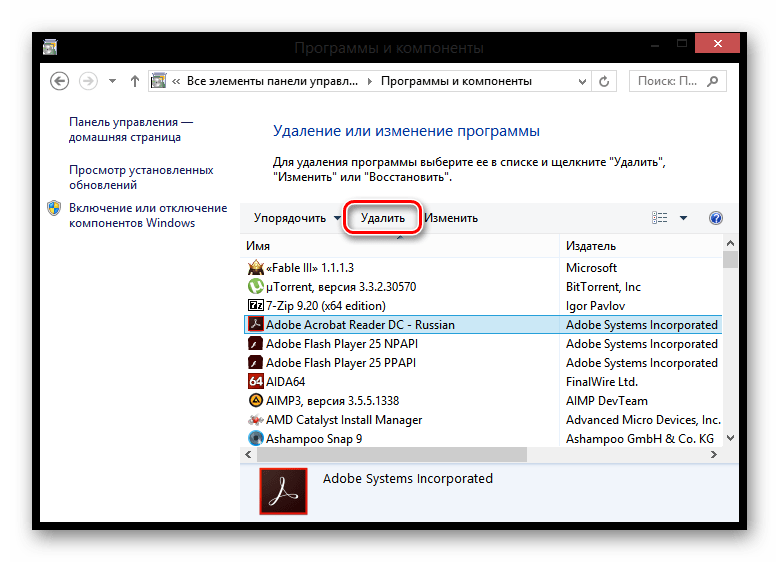Click publisher Ashampoo GmbH & Co. KG cell
This screenshot has height=562, width=779.
[x=640, y=439]
